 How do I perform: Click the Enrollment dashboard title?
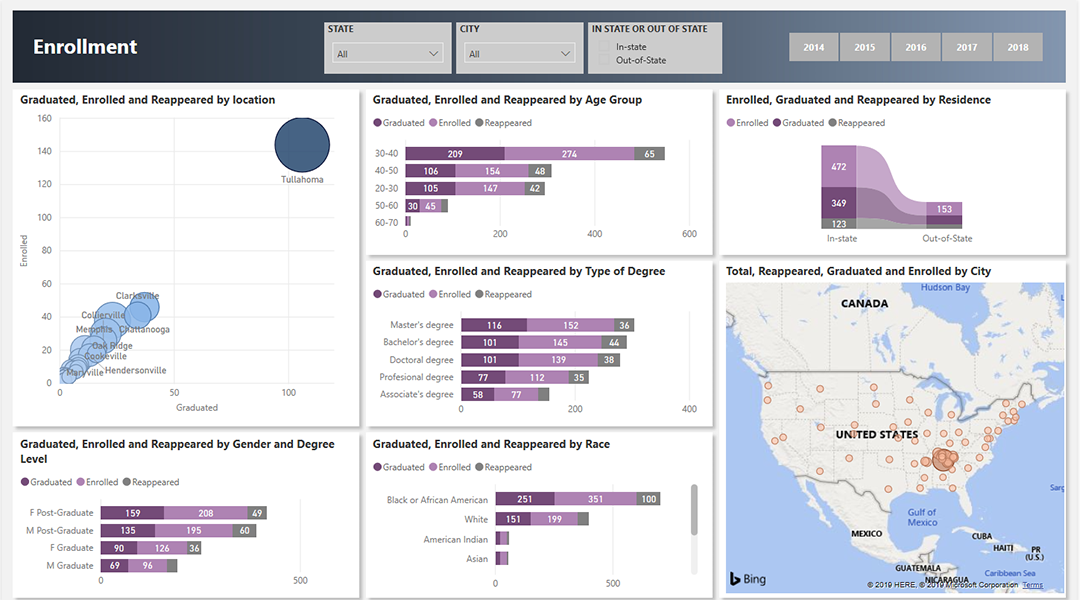(x=85, y=47)
